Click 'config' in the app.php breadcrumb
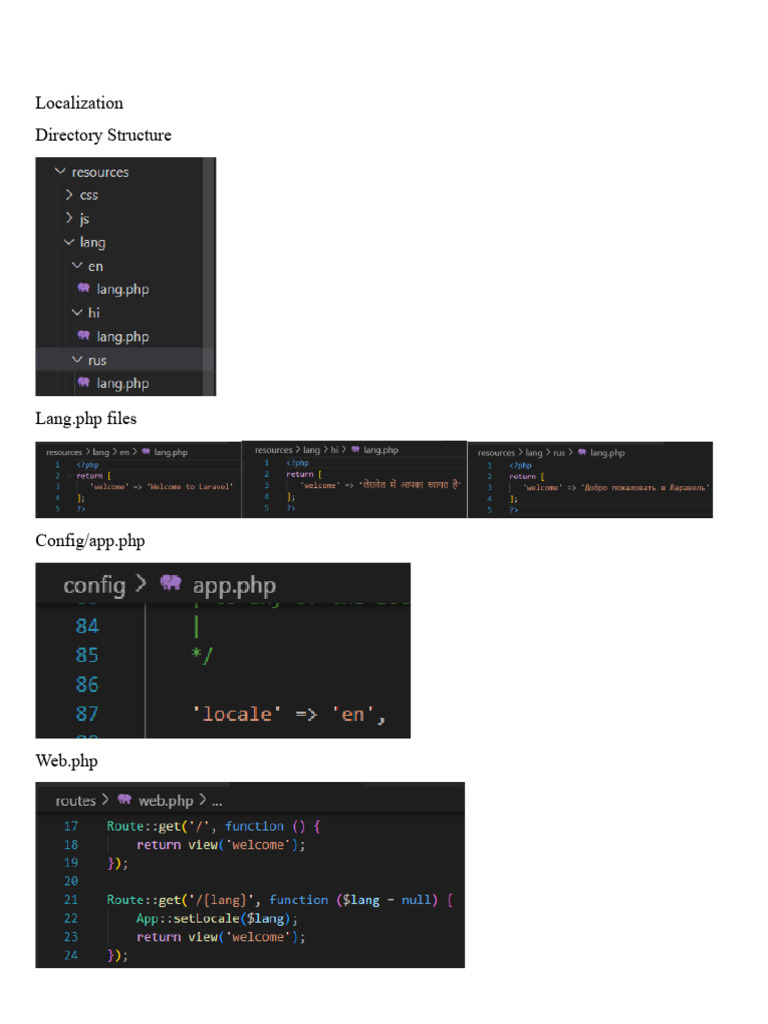 [x=94, y=585]
